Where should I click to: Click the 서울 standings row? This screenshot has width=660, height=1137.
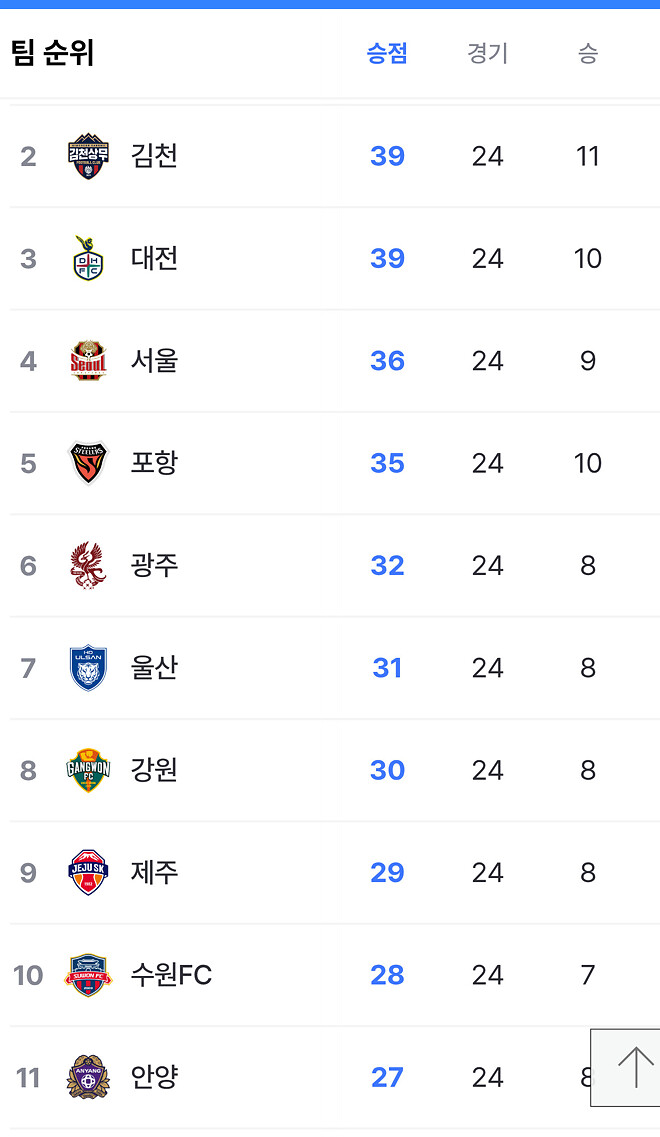tap(155, 361)
